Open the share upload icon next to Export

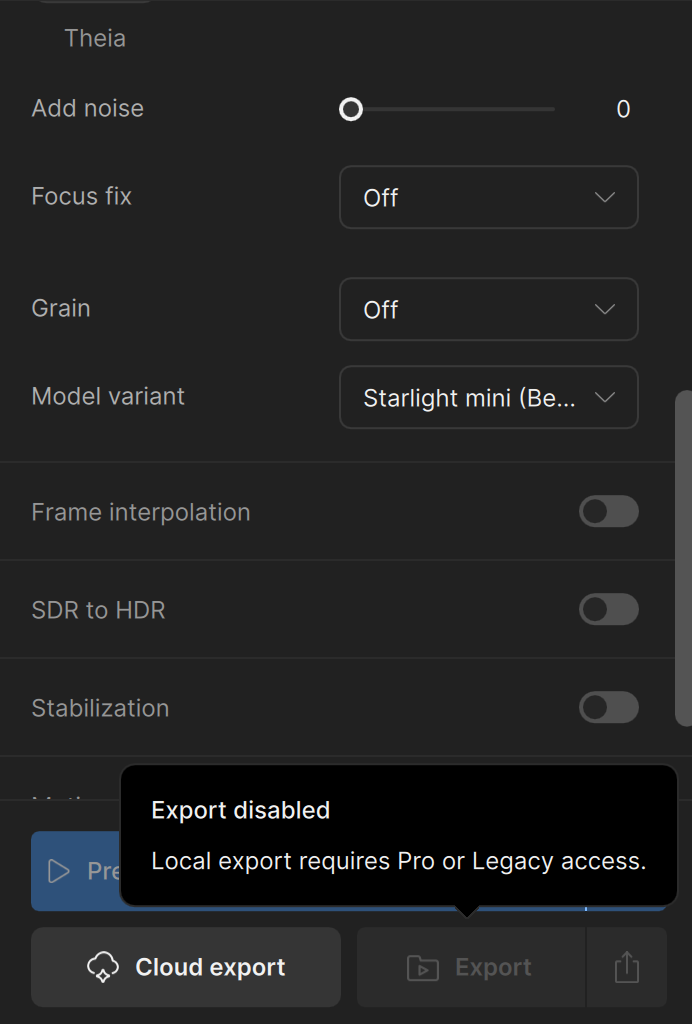pyautogui.click(x=627, y=967)
